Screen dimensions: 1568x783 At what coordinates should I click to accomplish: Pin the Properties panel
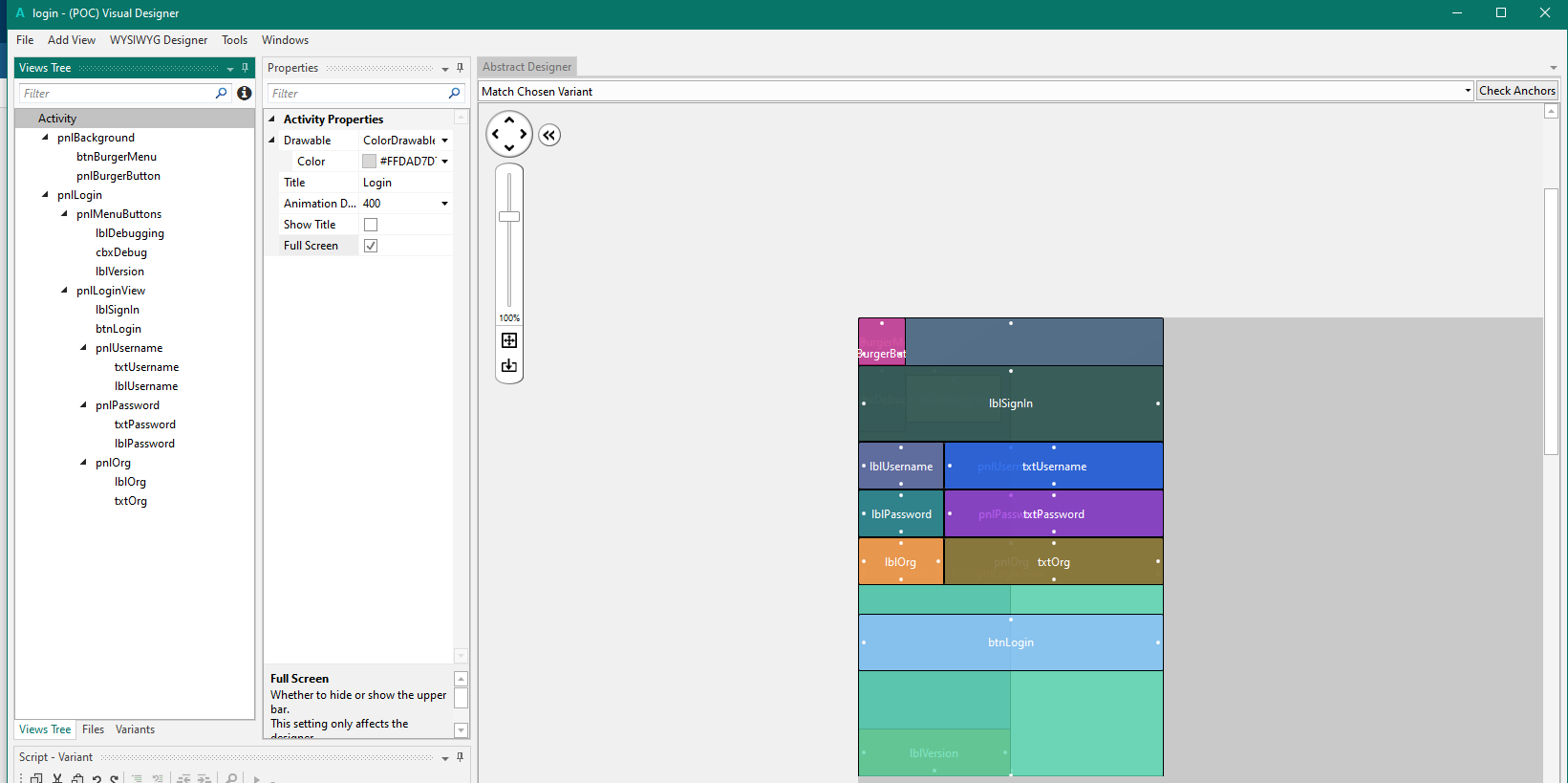(x=460, y=68)
